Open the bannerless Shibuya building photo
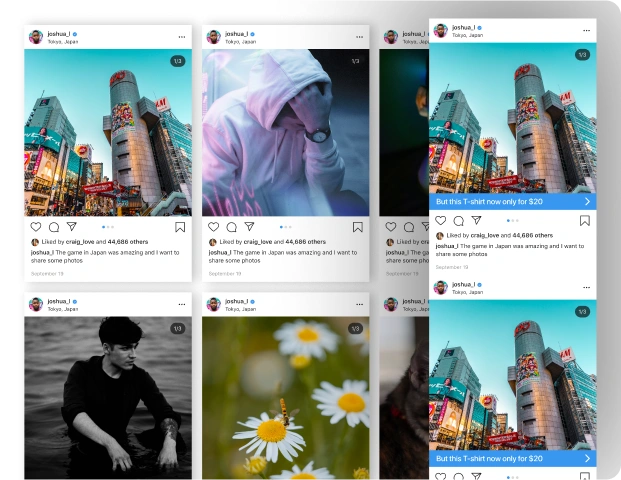Screen dimensions: 621x480 coord(108,133)
